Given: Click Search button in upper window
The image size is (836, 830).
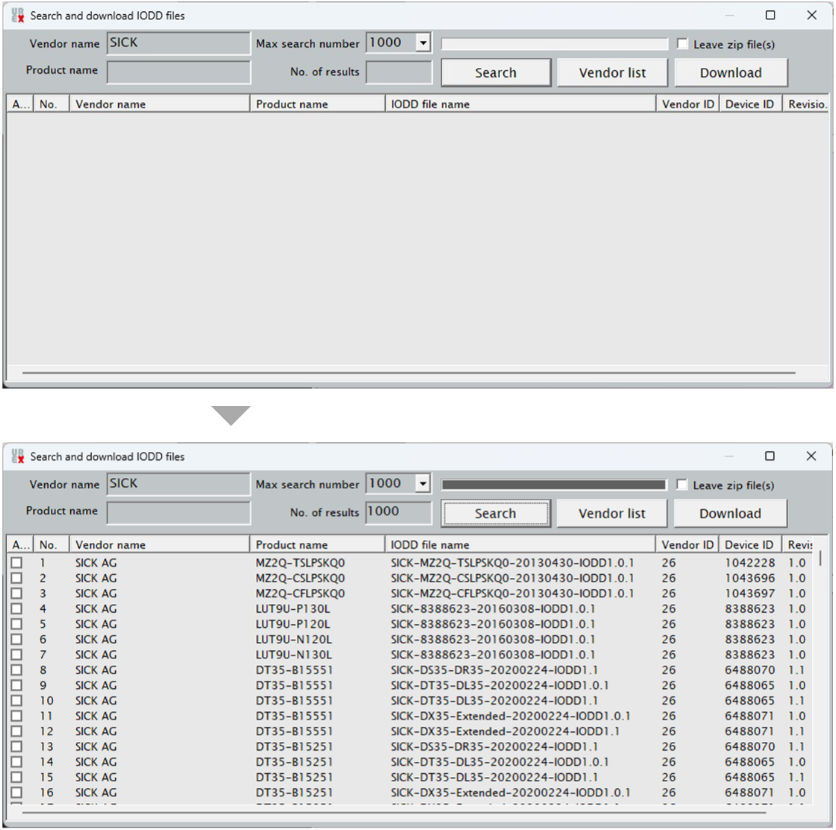Looking at the screenshot, I should (x=496, y=72).
